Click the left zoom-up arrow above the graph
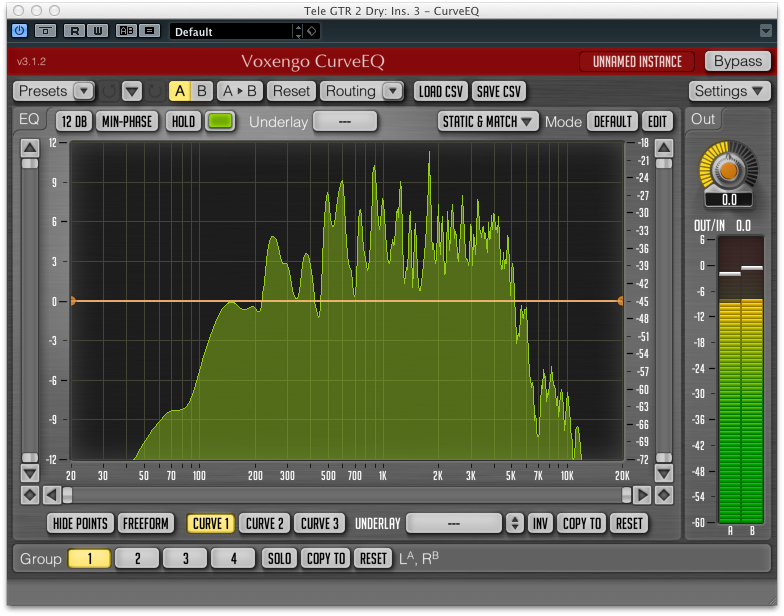Viewport: 784px width, 616px height. (x=30, y=146)
